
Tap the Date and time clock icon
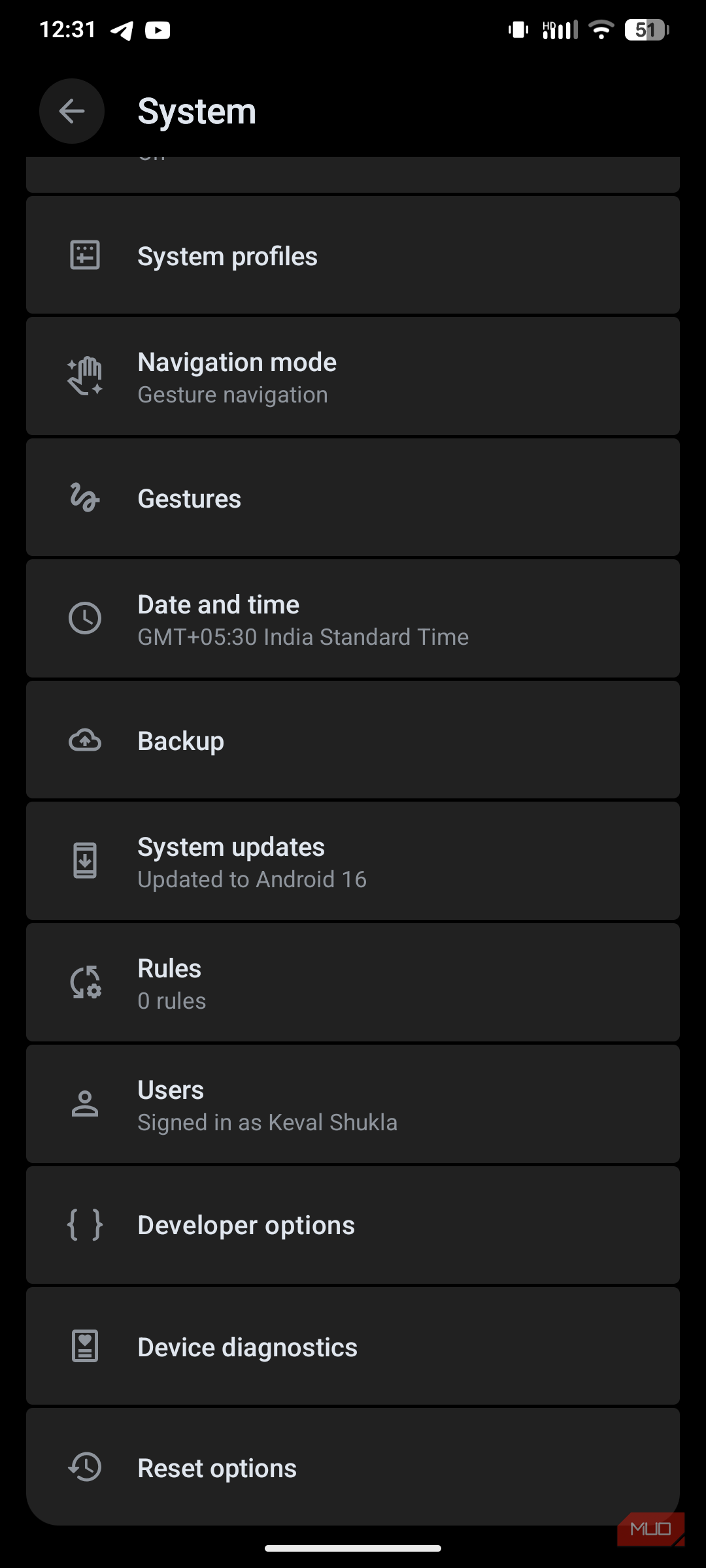85,618
